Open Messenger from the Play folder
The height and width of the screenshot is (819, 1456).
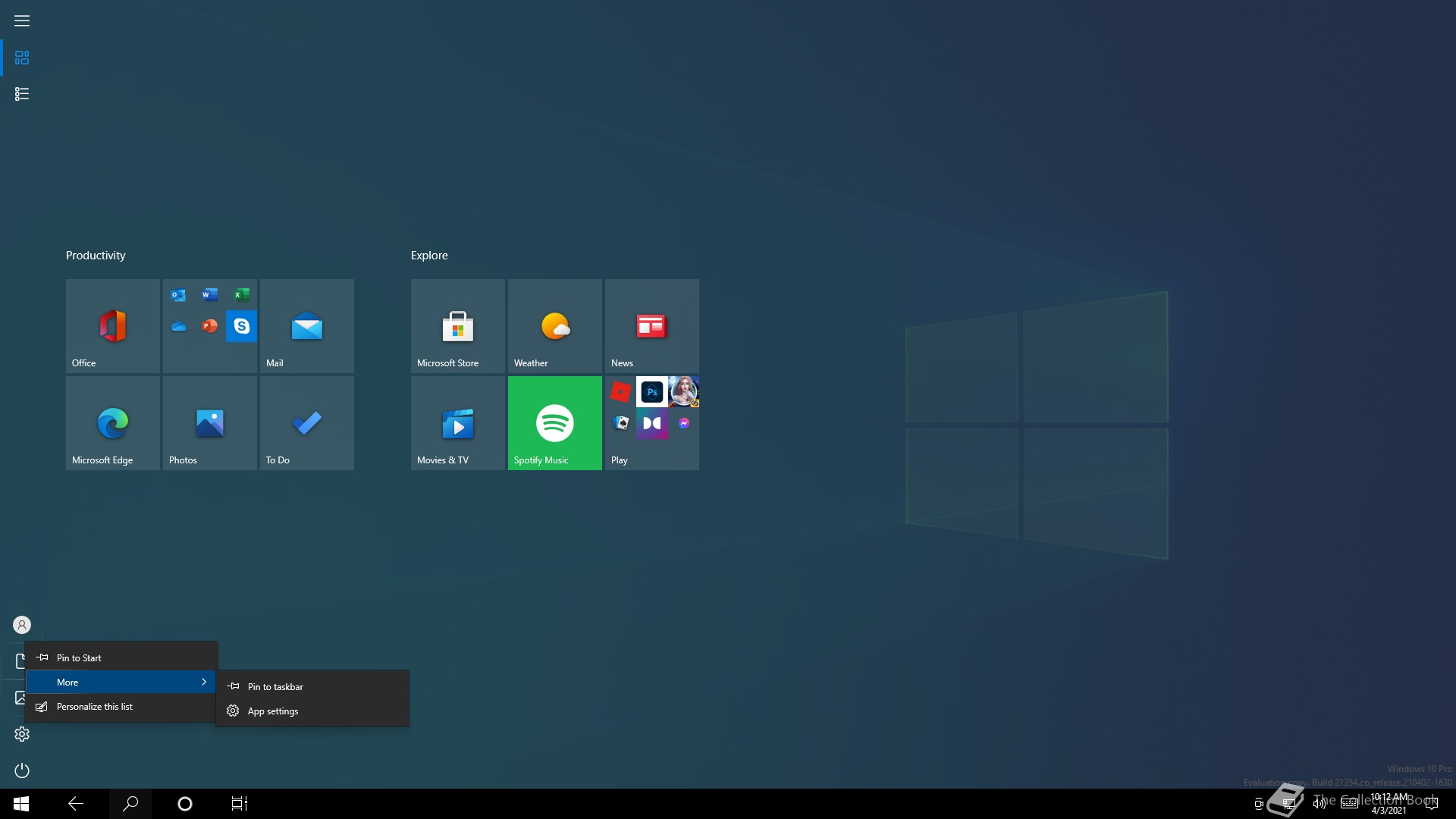pos(683,423)
